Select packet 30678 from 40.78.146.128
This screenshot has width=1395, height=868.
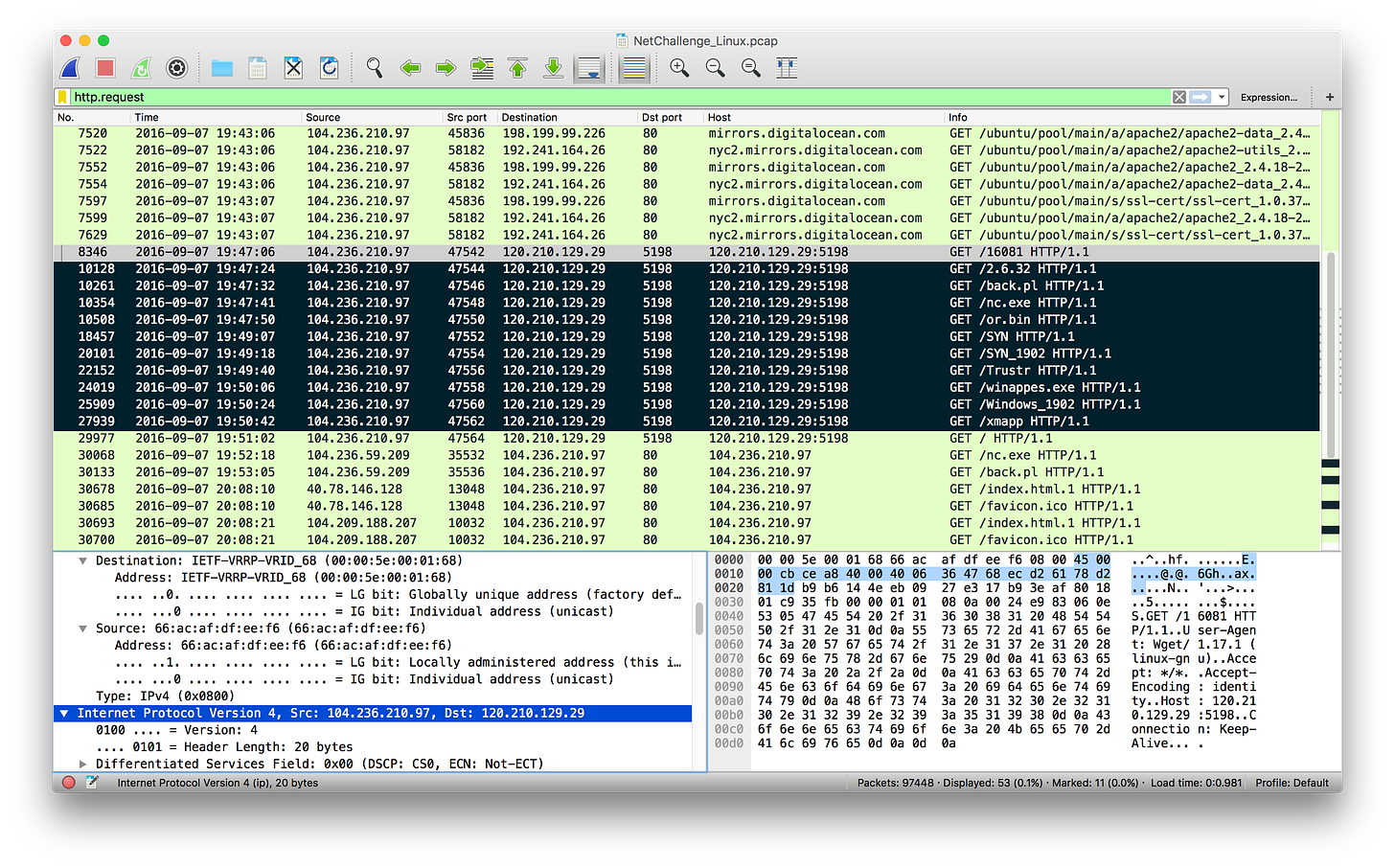(687, 490)
